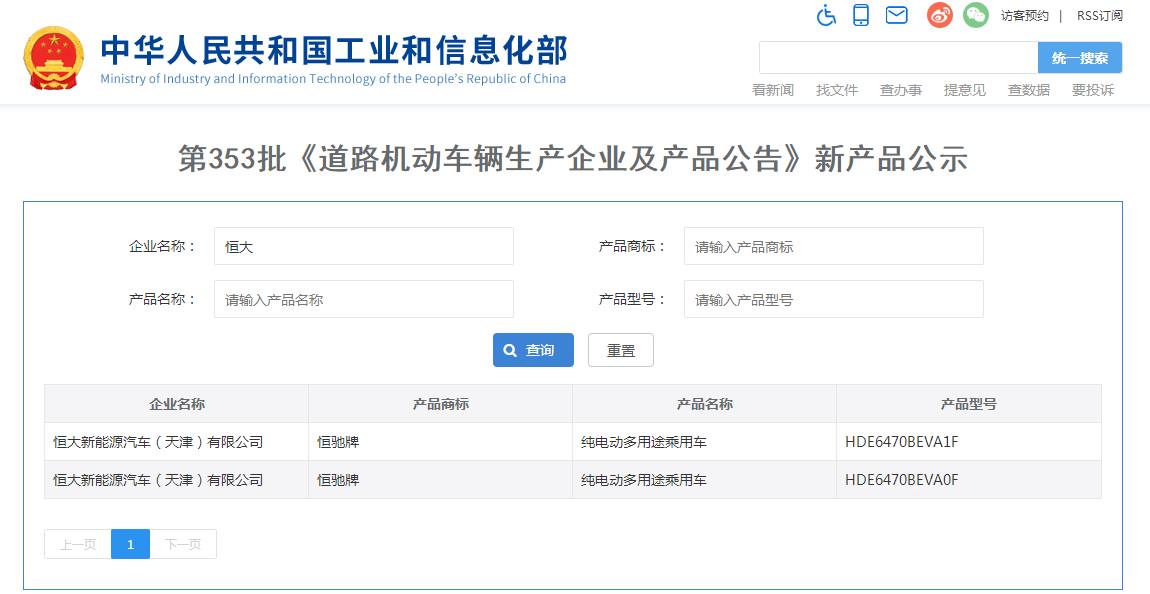Open the WeChat icon
This screenshot has width=1150, height=594.
pos(975,15)
